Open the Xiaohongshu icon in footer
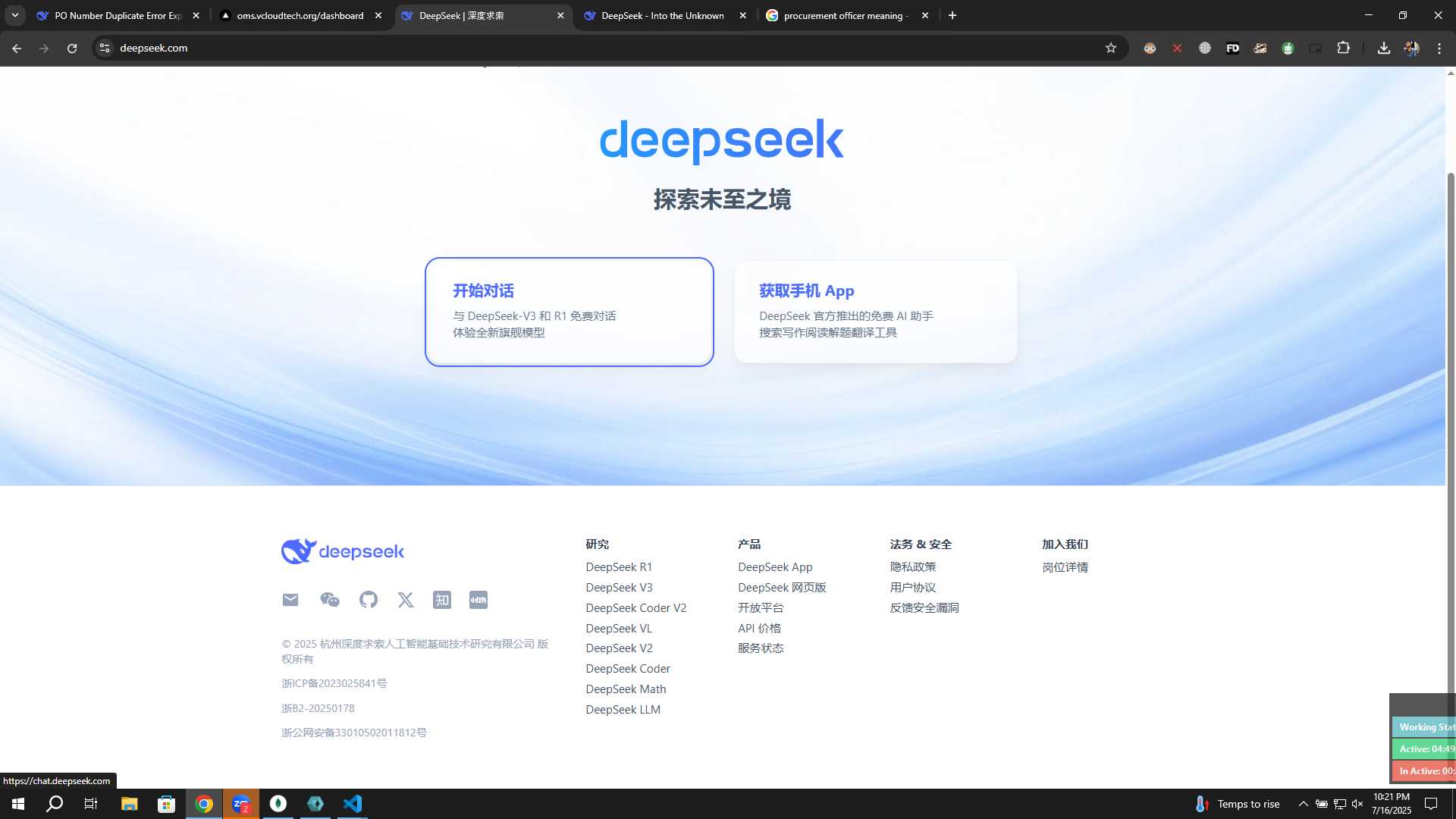Screen dimensions: 1456x819 click(479, 600)
